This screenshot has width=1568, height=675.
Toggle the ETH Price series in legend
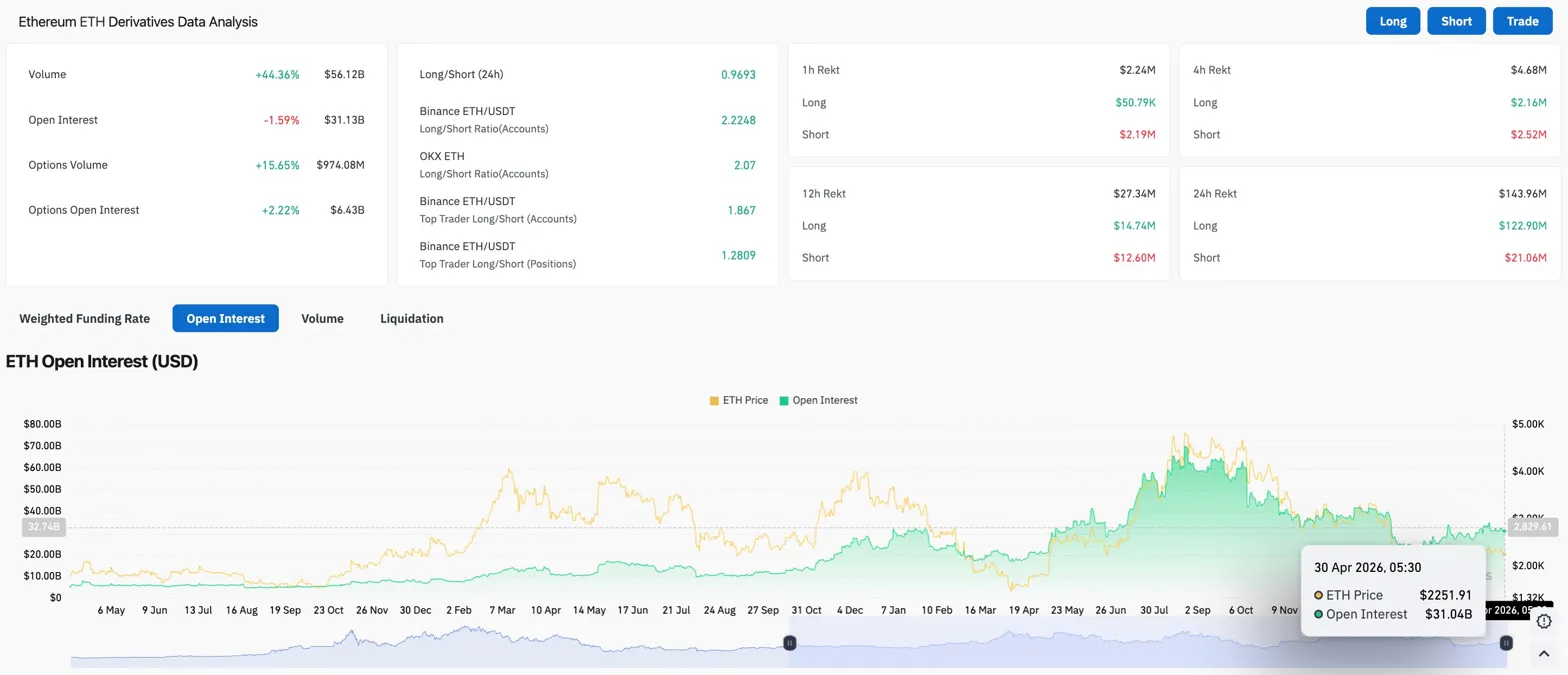745,400
